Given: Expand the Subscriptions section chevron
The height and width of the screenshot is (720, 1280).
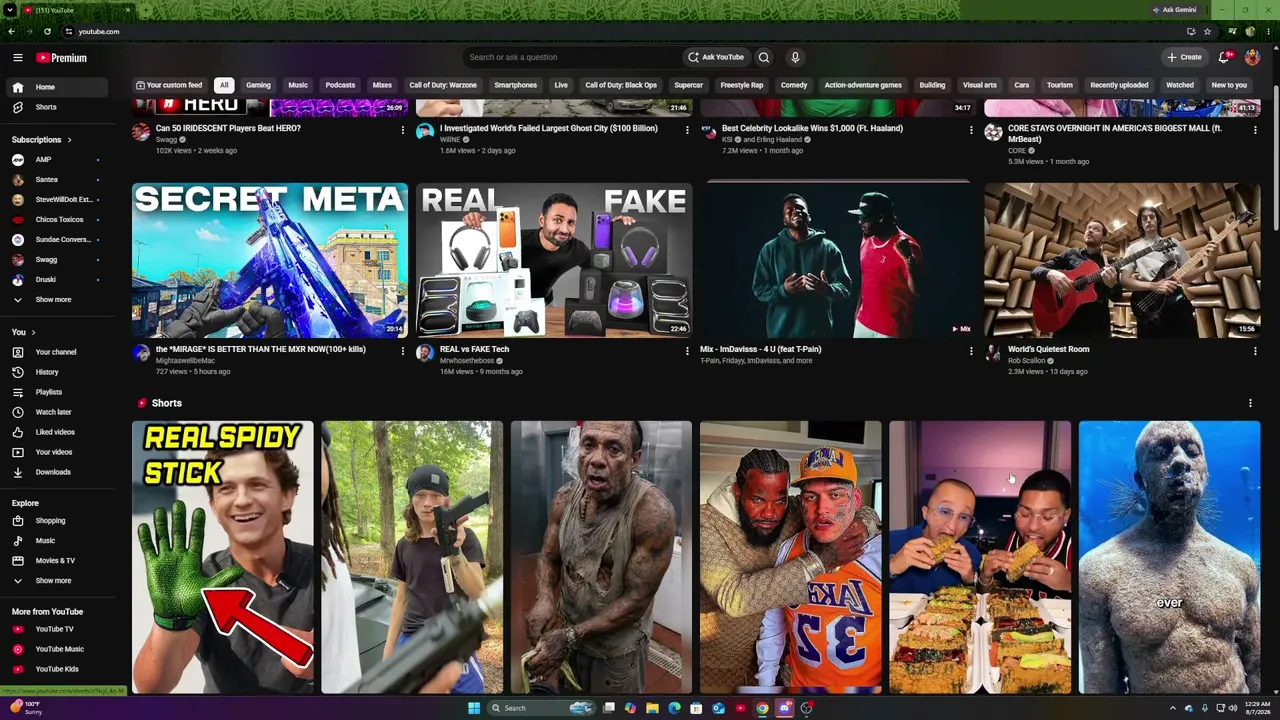Looking at the screenshot, I should pos(69,140).
